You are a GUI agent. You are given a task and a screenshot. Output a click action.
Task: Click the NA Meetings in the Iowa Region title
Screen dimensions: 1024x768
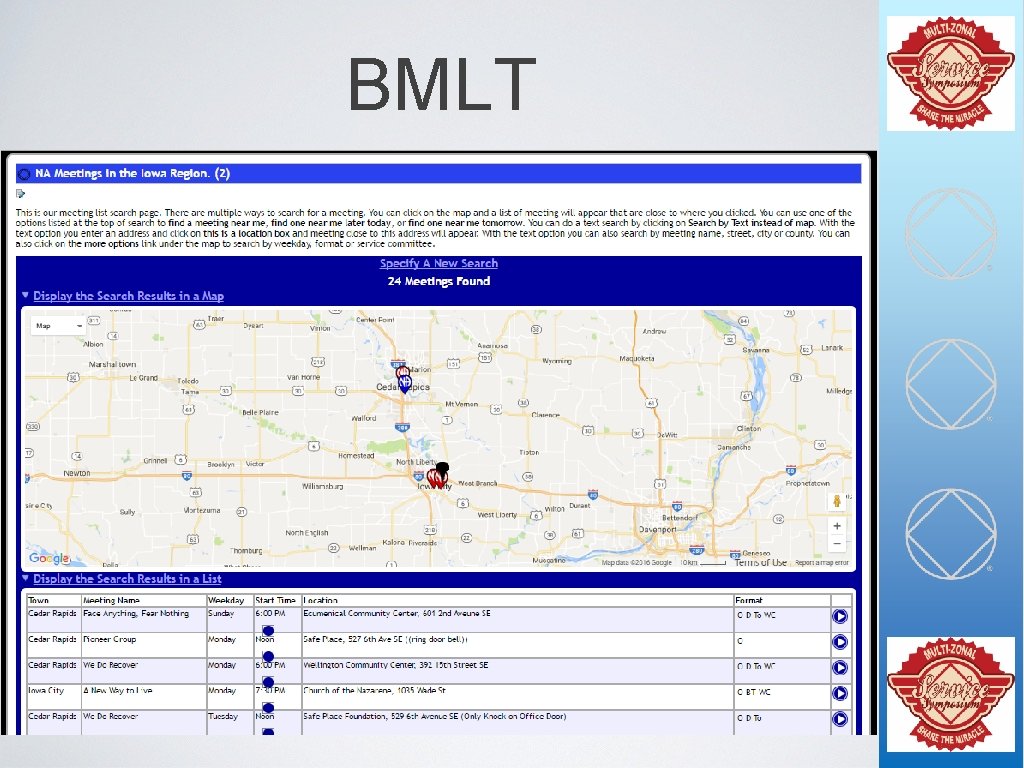[x=132, y=174]
